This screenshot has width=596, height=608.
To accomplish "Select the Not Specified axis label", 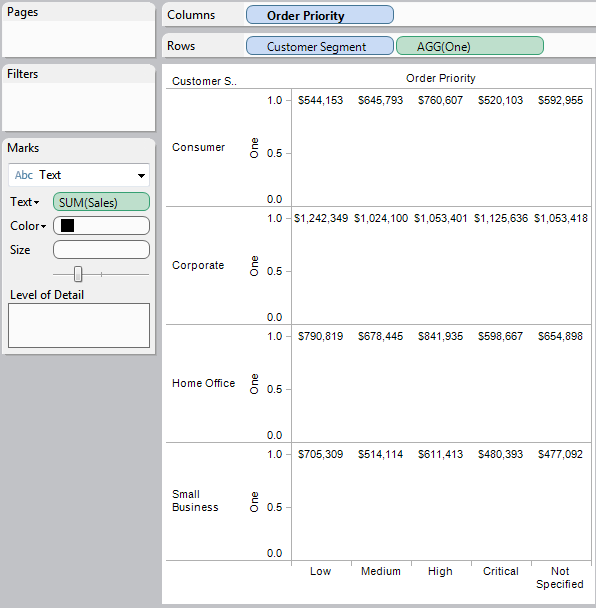I will pyautogui.click(x=560, y=578).
